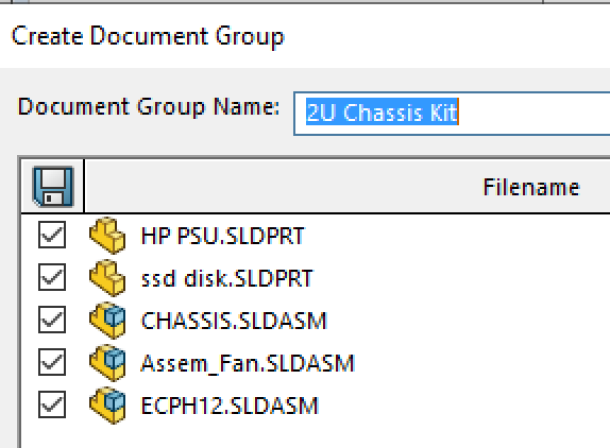
Task: Click the Create Document Group title
Action: coord(148,37)
